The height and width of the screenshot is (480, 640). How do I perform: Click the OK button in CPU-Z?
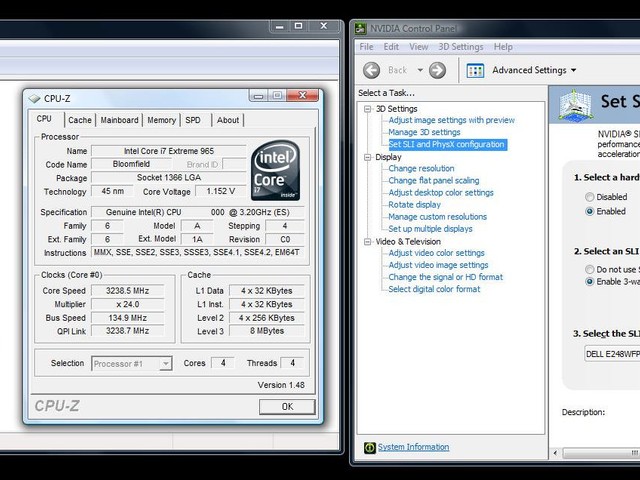[x=287, y=407]
